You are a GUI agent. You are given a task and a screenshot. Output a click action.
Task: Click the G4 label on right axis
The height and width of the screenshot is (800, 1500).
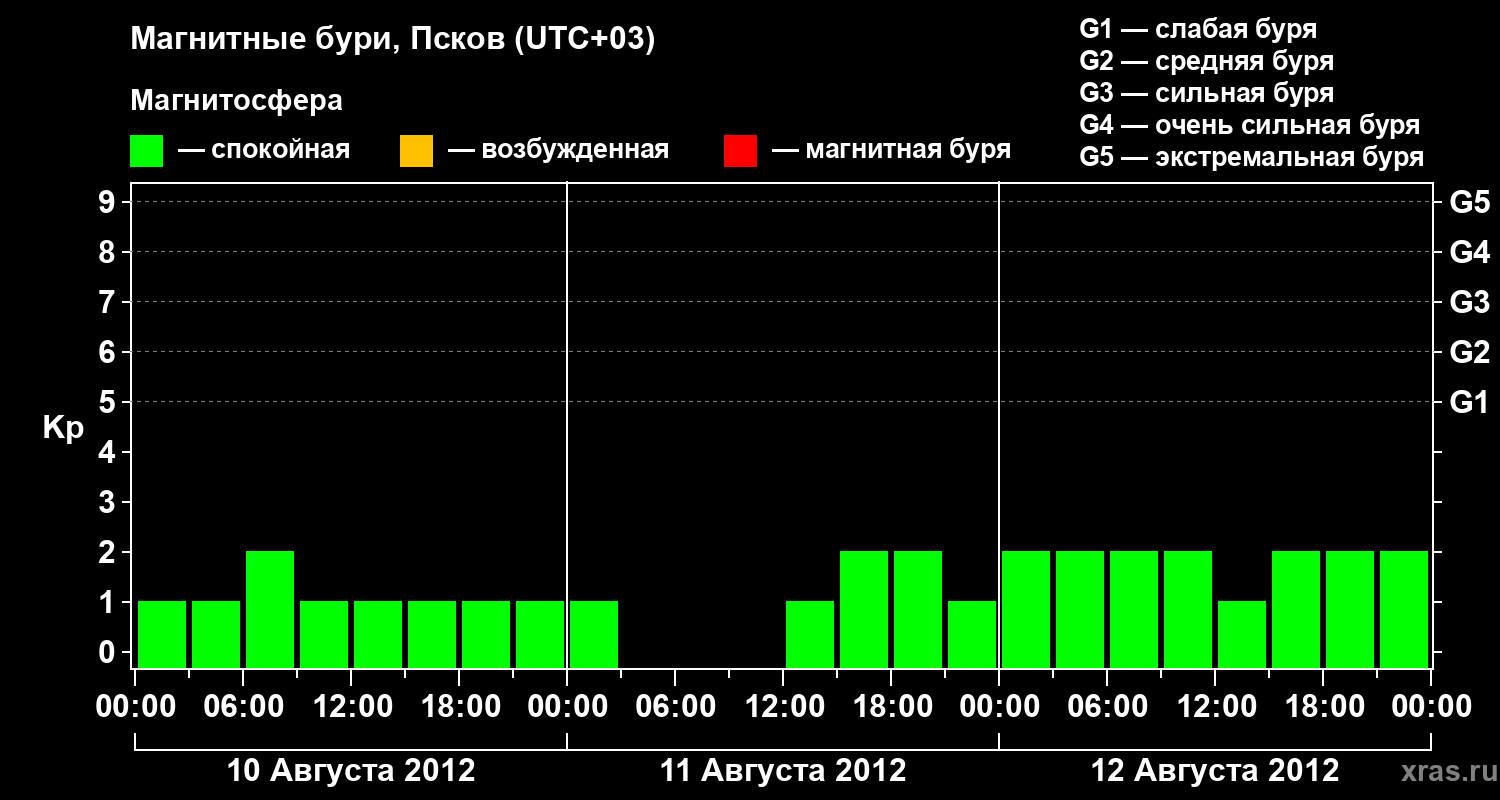pyautogui.click(x=1470, y=252)
